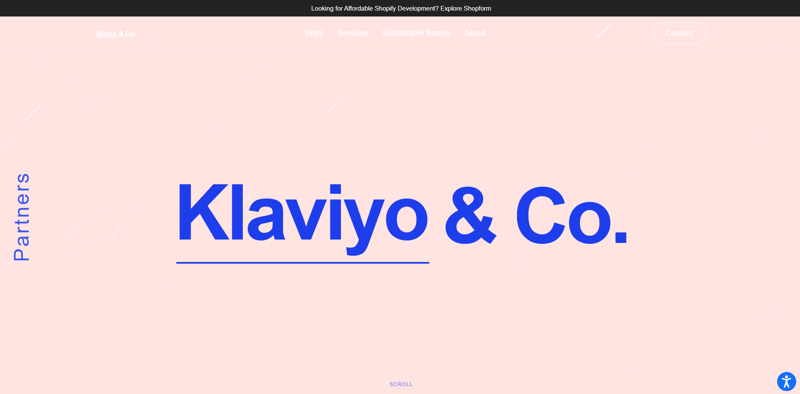The image size is (800, 394).
Task: Open Sustainable Brands in navigation
Action: [416, 33]
